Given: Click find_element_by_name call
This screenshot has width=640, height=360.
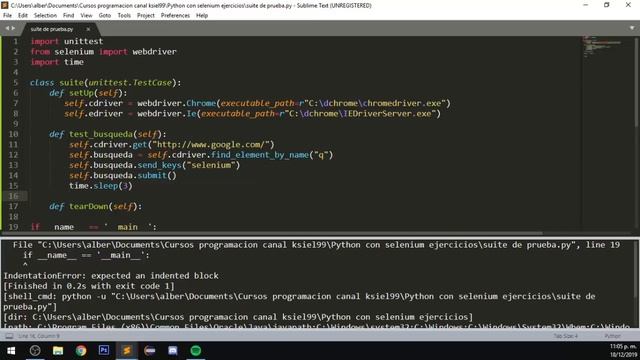Looking at the screenshot, I should pos(260,155).
